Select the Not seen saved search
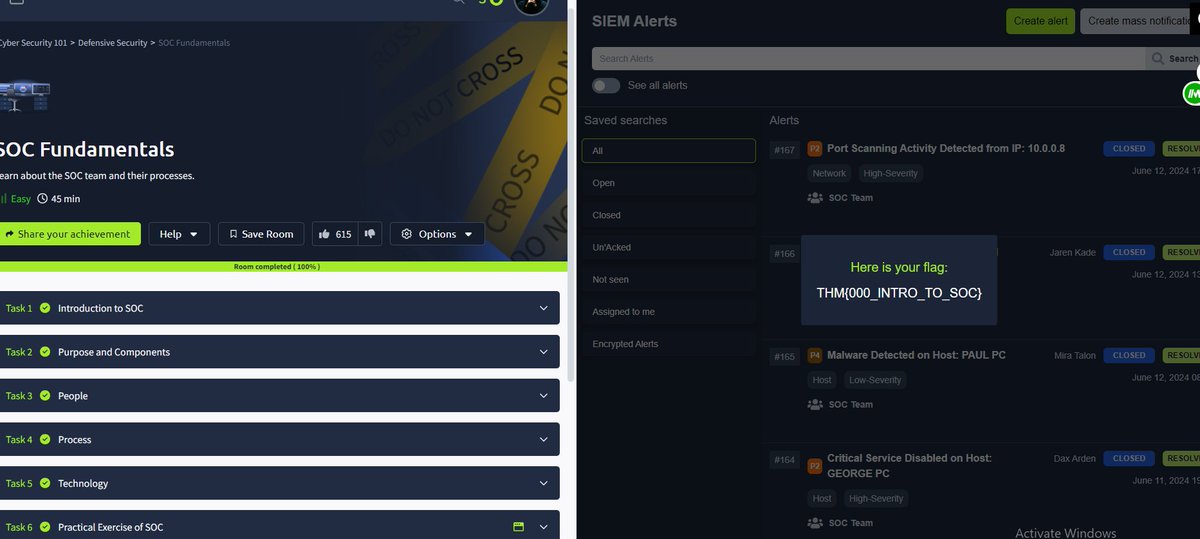 click(668, 279)
